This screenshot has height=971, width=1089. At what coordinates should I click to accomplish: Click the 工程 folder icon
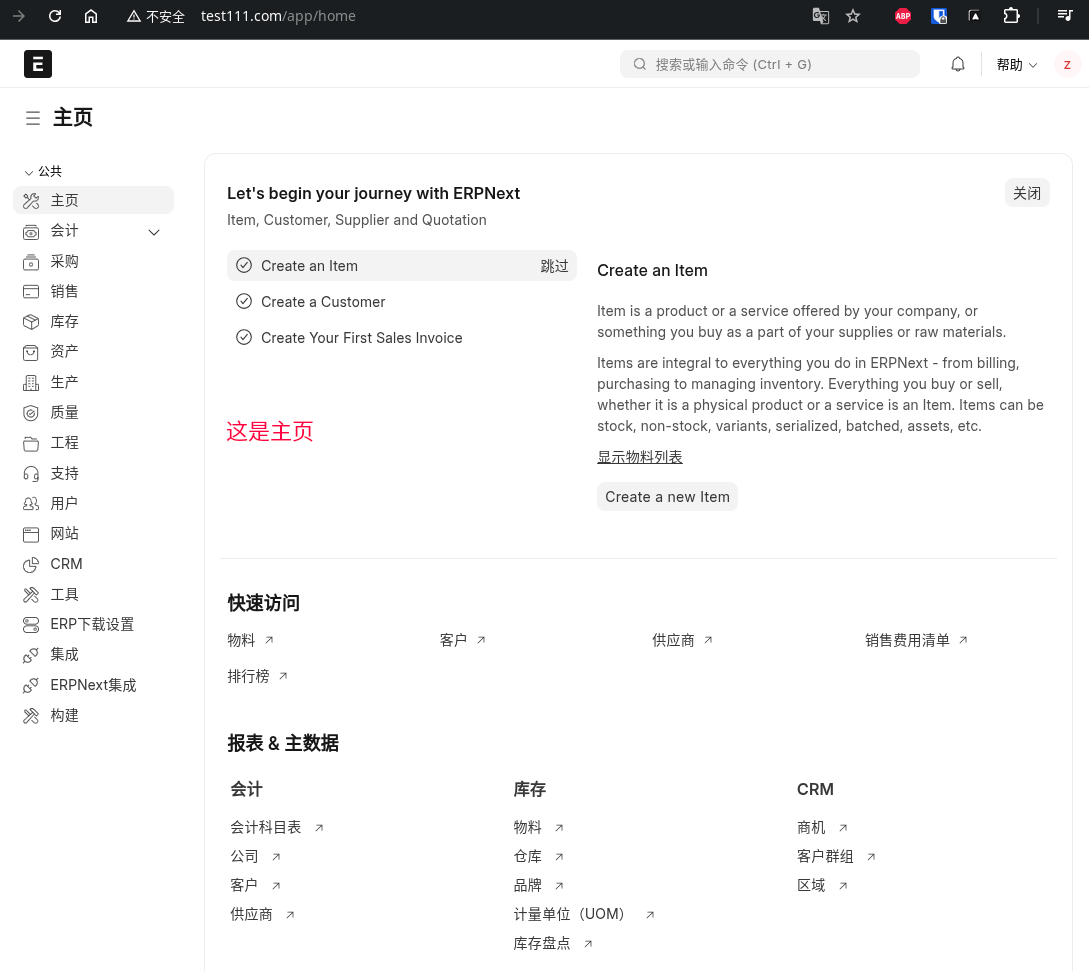[x=31, y=444]
